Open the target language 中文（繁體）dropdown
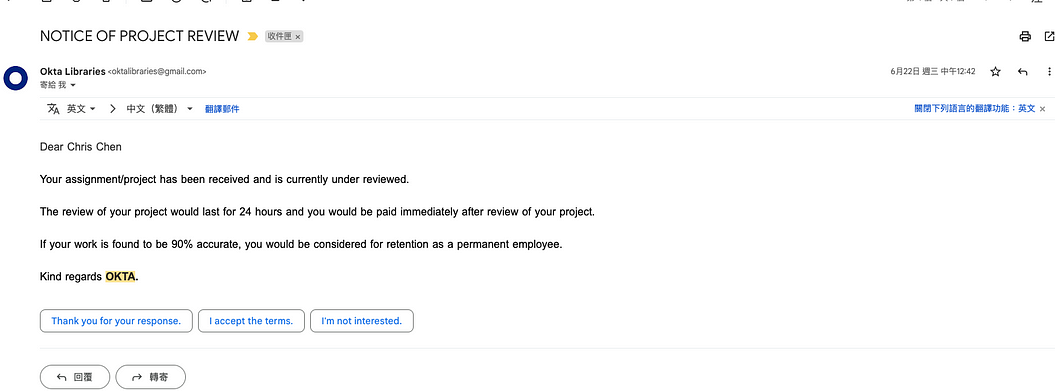 [159, 108]
